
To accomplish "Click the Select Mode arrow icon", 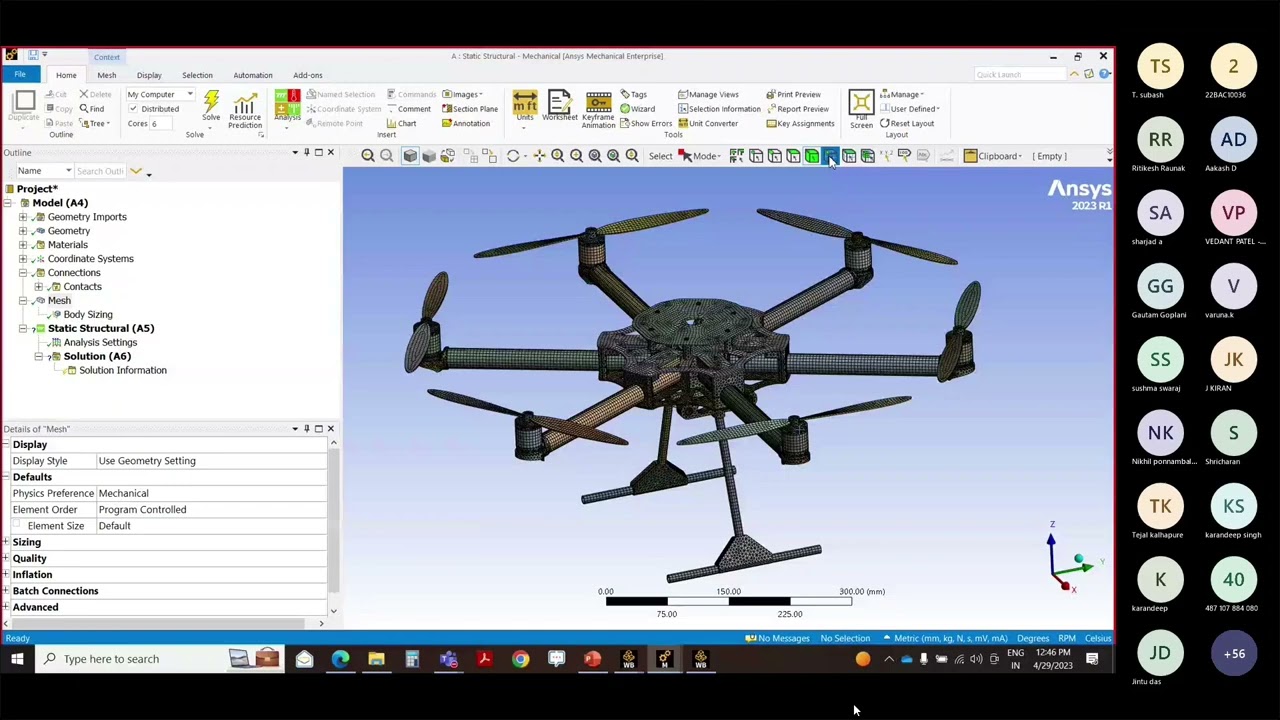I will [685, 156].
